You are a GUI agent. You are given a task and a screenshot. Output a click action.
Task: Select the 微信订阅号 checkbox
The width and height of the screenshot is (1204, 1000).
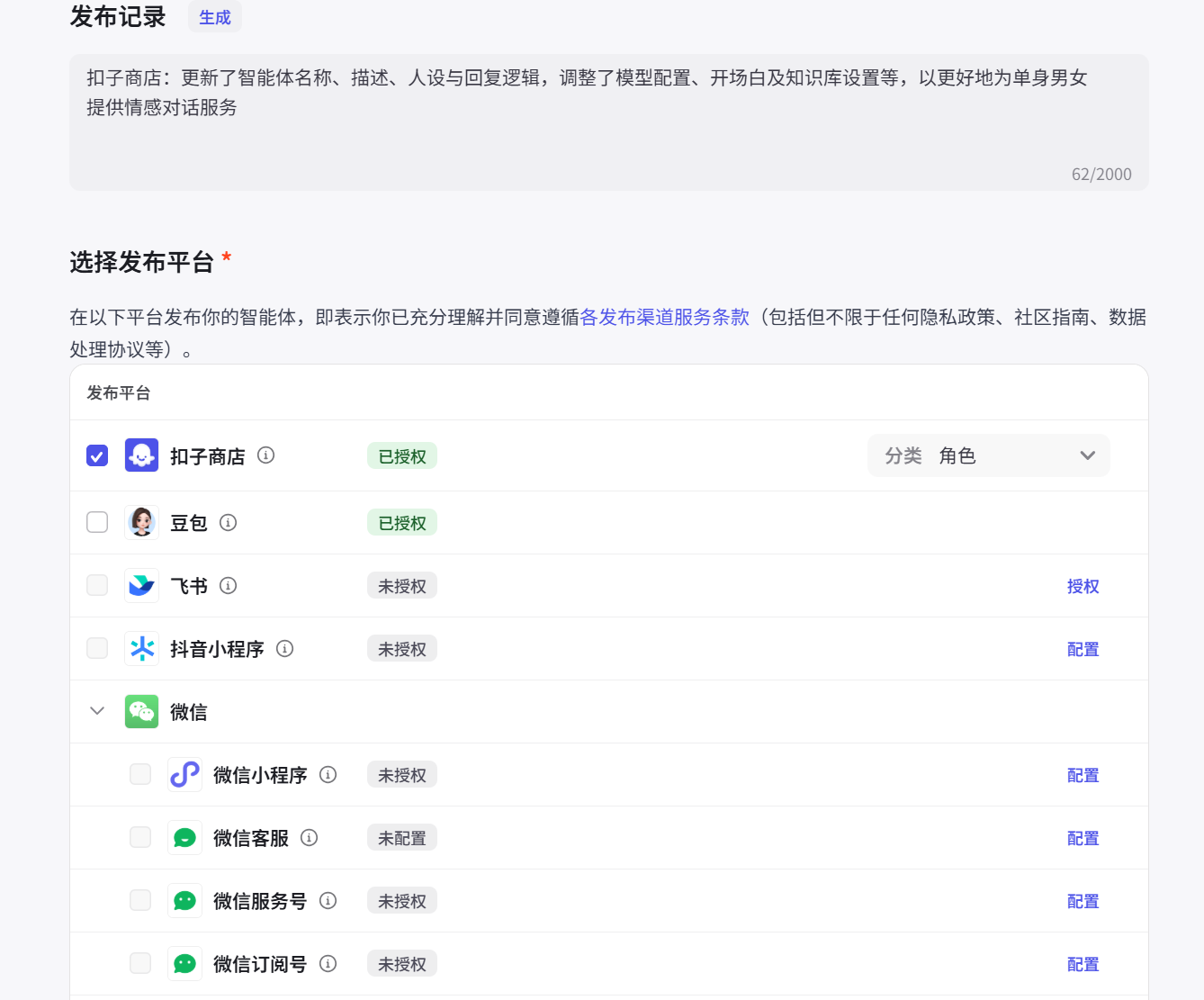pos(140,963)
